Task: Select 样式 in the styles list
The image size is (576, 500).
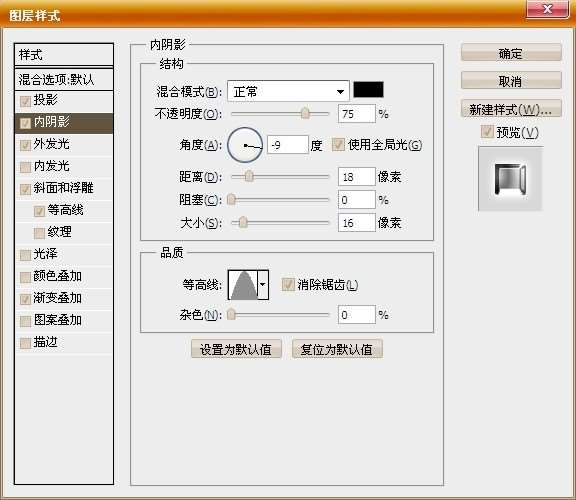Action: tap(64, 55)
